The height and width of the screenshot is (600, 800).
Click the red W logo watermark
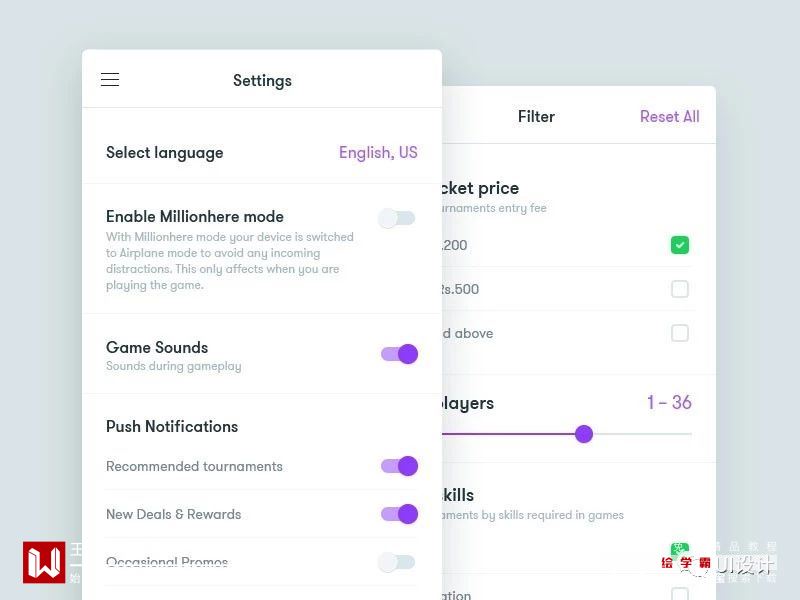pyautogui.click(x=44, y=562)
